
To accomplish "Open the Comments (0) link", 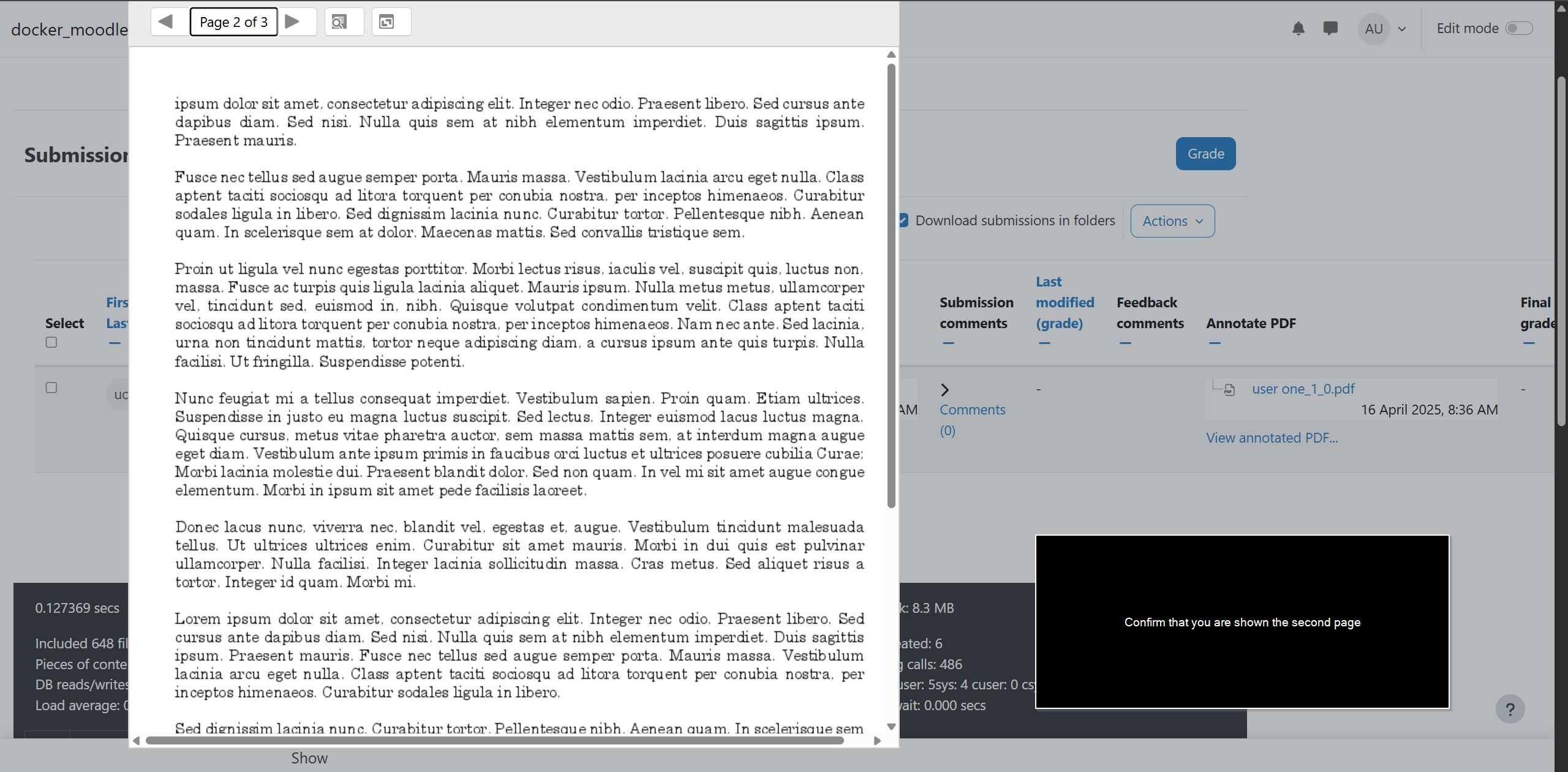I will point(972,420).
